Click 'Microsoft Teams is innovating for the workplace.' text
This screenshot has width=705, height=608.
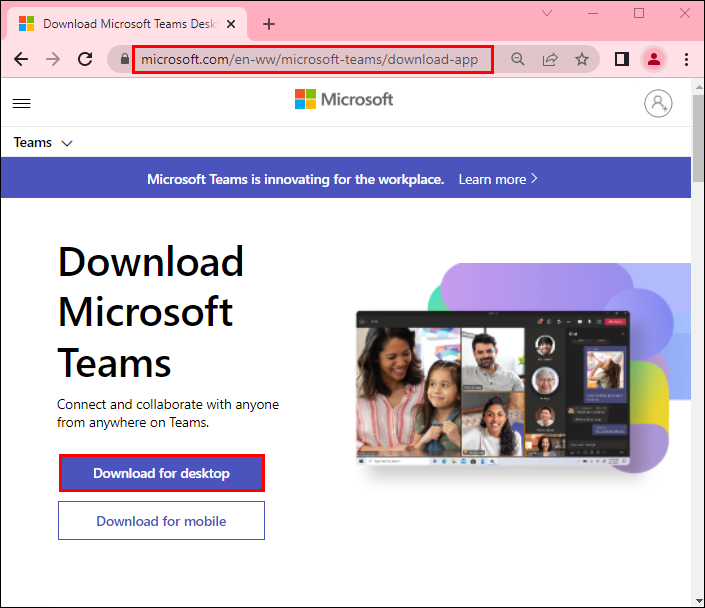295,179
